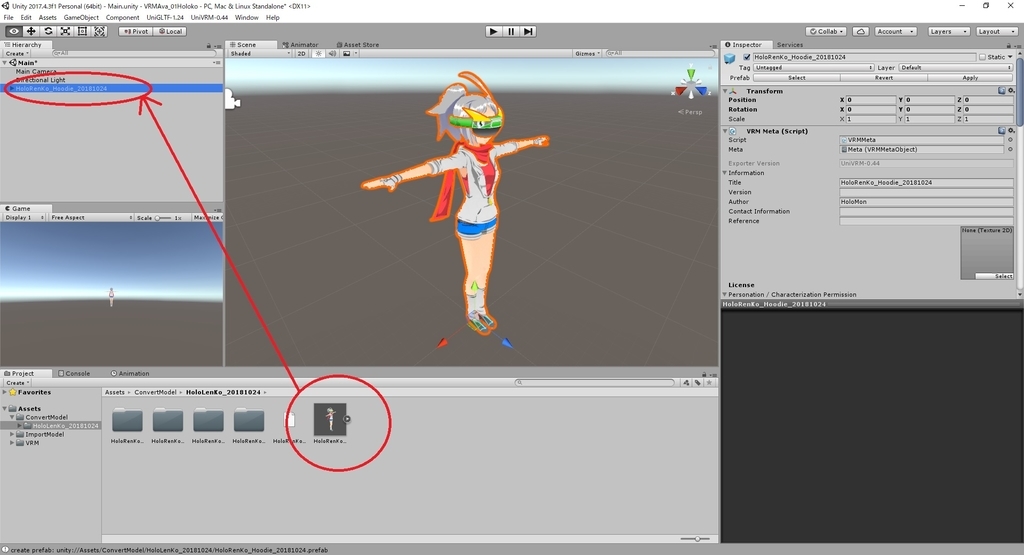Click the prefab cube icon in Inspector
The image size is (1024, 555).
[x=730, y=58]
